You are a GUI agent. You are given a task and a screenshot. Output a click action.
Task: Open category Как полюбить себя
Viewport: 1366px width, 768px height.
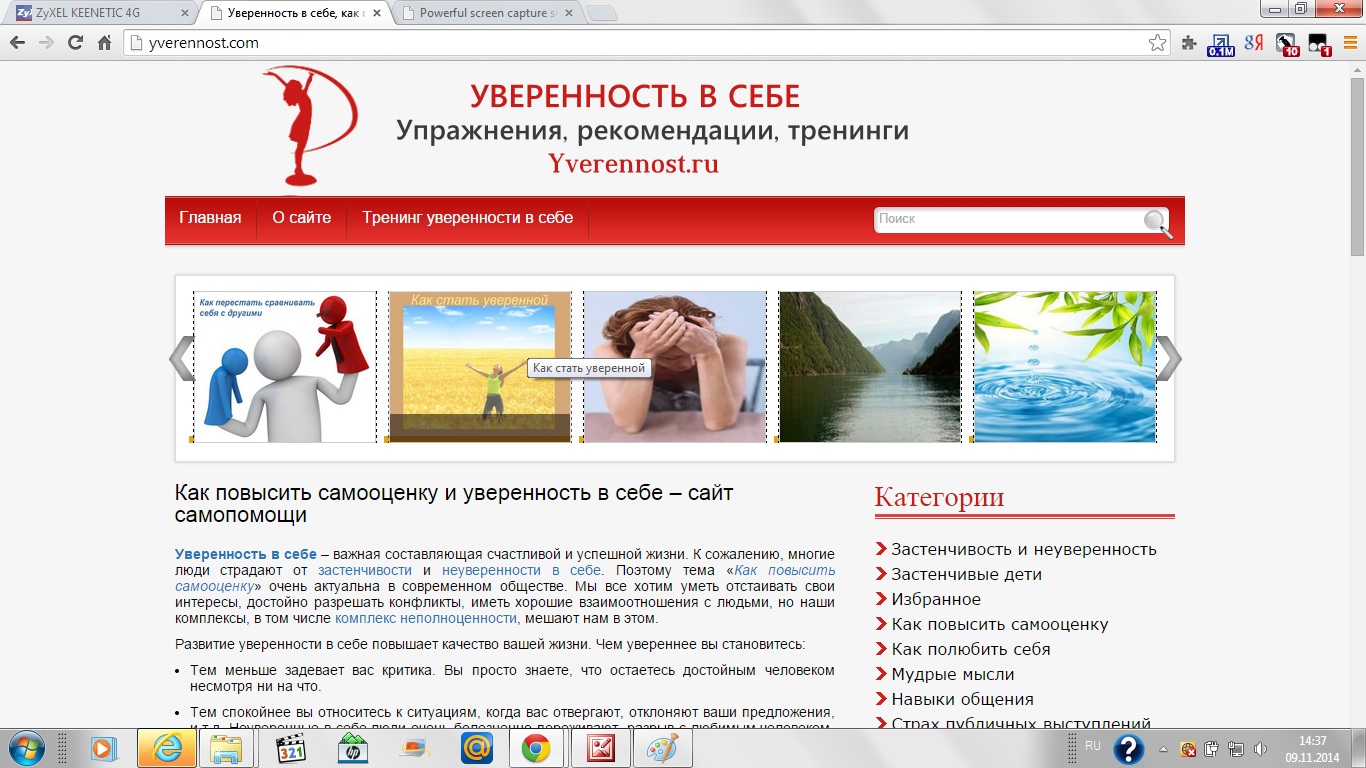pos(971,649)
